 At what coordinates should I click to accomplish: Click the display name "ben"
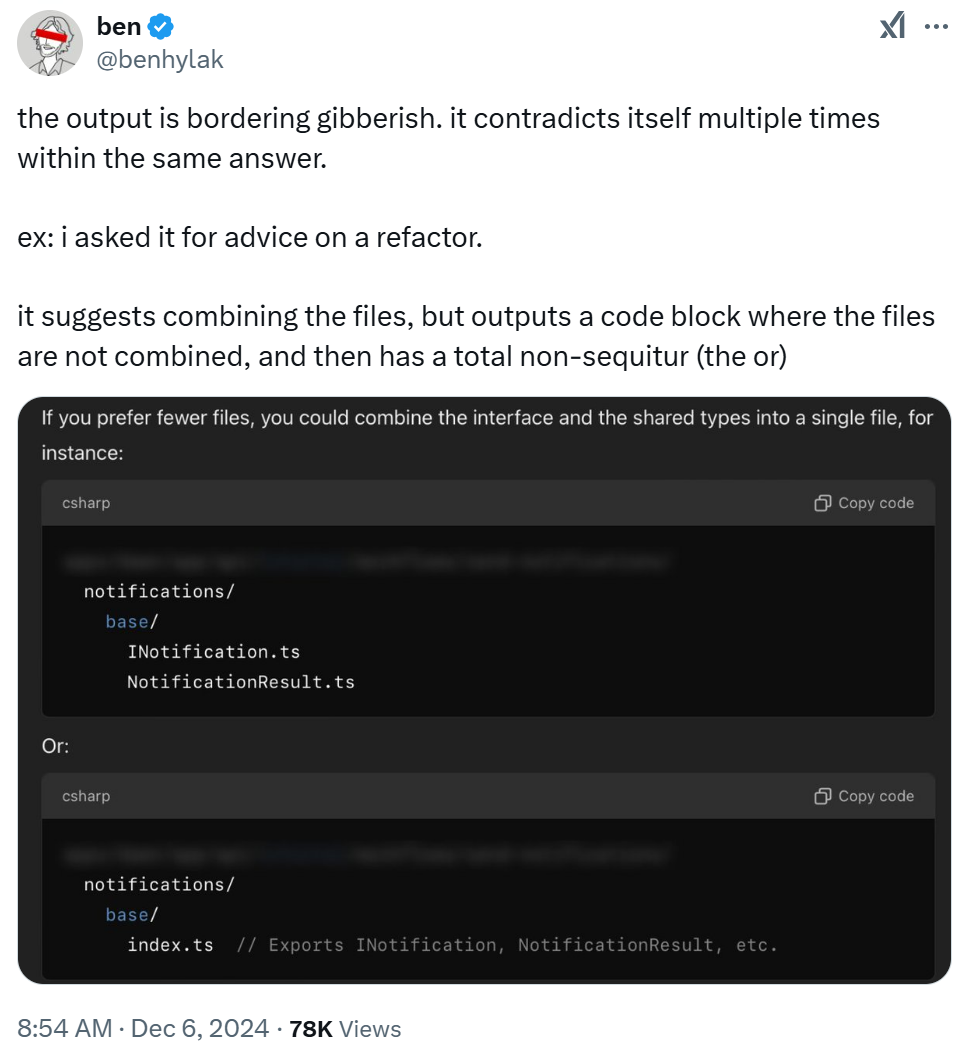[118, 28]
